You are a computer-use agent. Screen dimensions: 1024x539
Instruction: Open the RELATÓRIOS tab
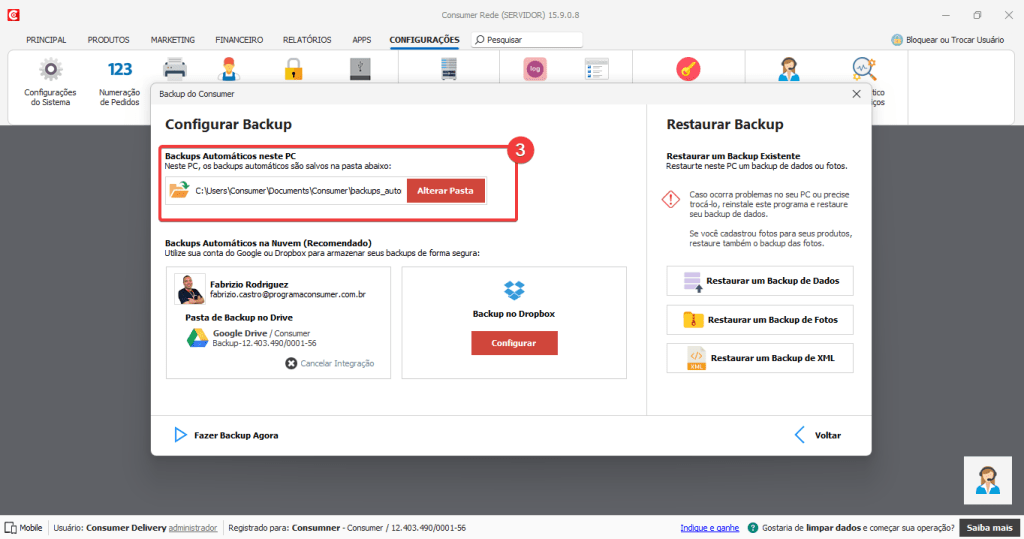point(307,40)
